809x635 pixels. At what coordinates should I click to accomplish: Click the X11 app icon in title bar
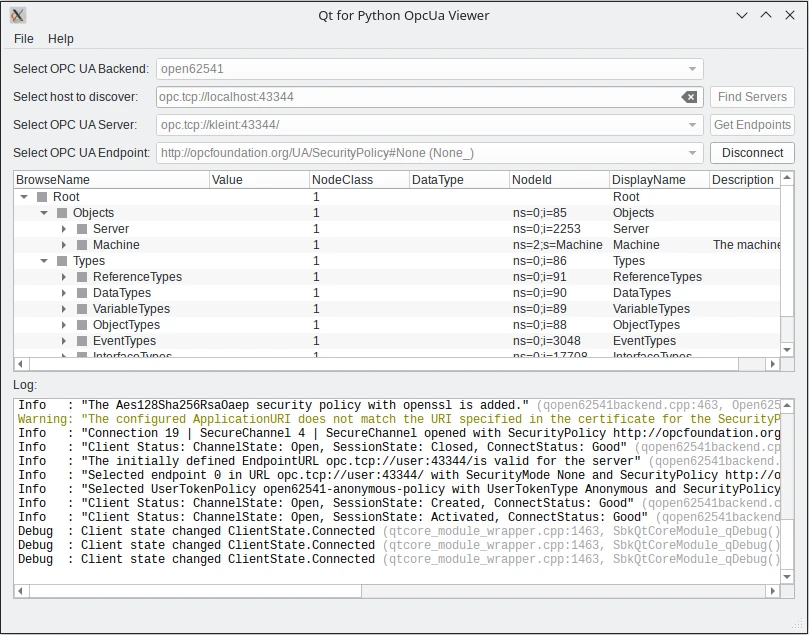[x=18, y=15]
